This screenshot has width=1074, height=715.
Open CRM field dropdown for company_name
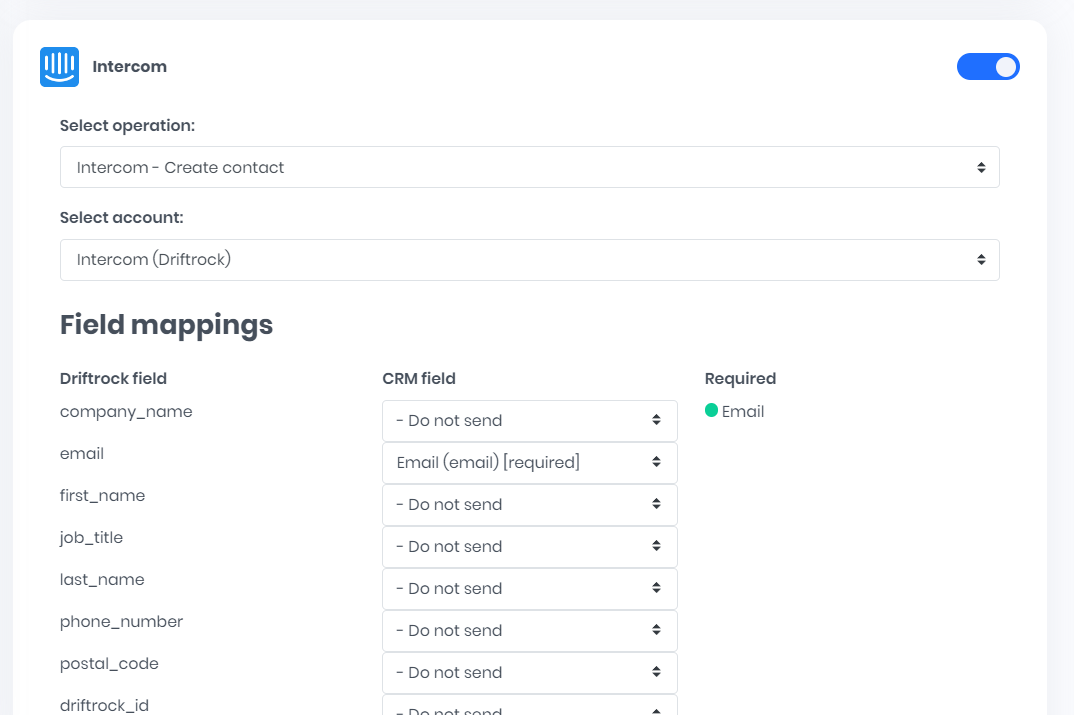point(529,421)
